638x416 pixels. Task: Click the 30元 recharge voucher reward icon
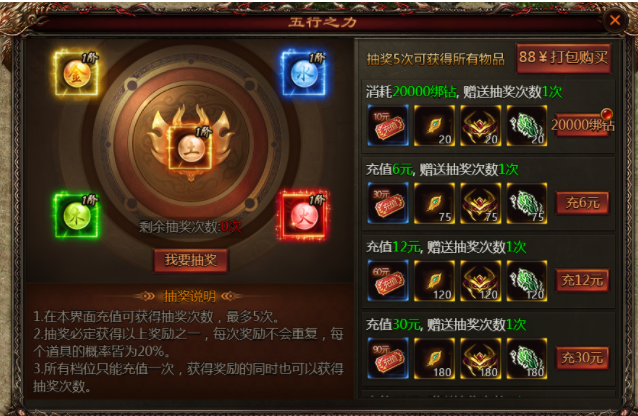[388, 203]
